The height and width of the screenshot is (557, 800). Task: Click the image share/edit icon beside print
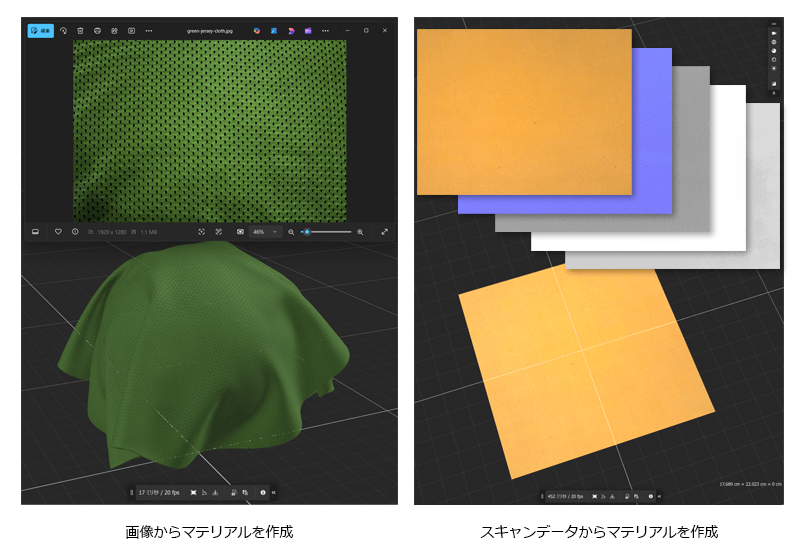114,31
